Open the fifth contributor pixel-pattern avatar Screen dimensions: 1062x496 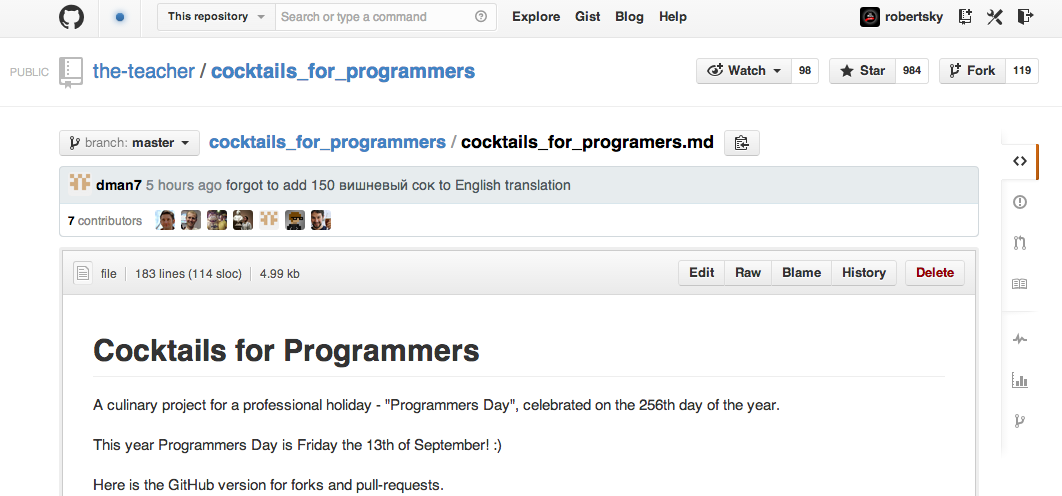pos(269,220)
